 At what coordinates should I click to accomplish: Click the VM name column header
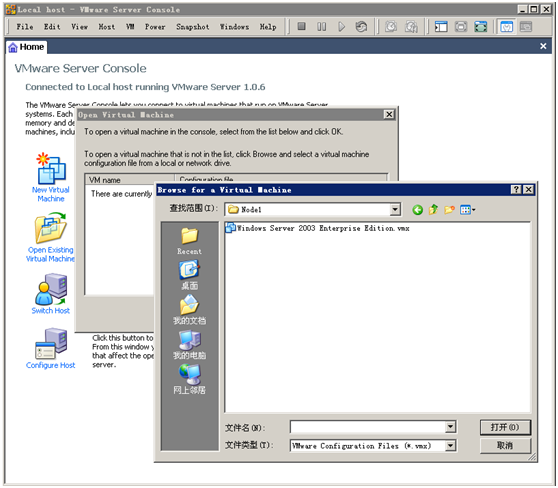pyautogui.click(x=130, y=179)
